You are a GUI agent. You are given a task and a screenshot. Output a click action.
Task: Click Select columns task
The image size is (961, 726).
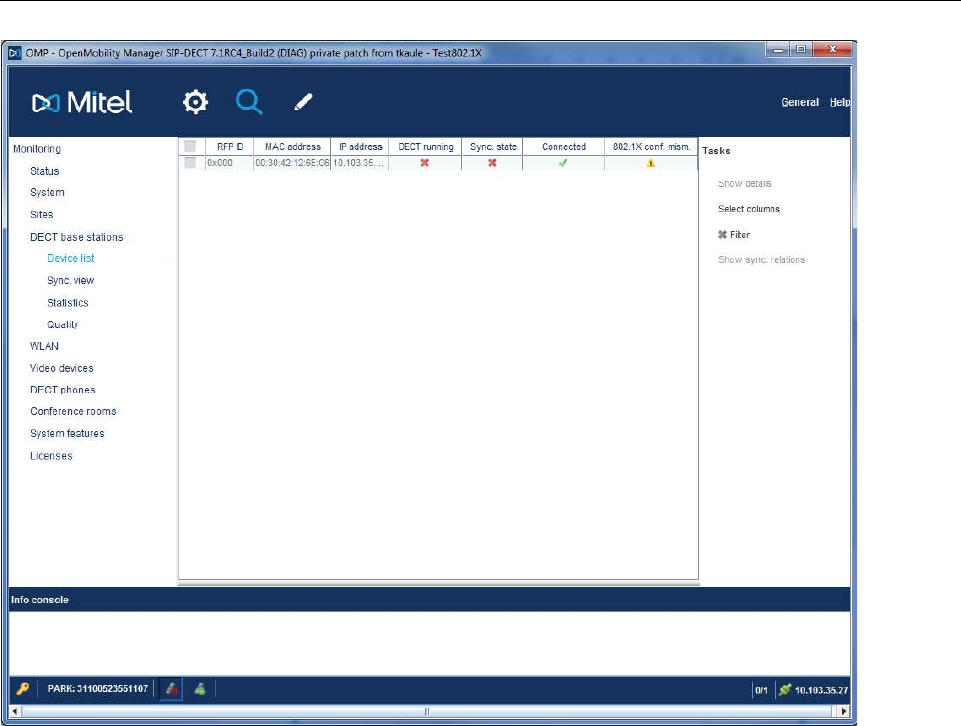(749, 209)
